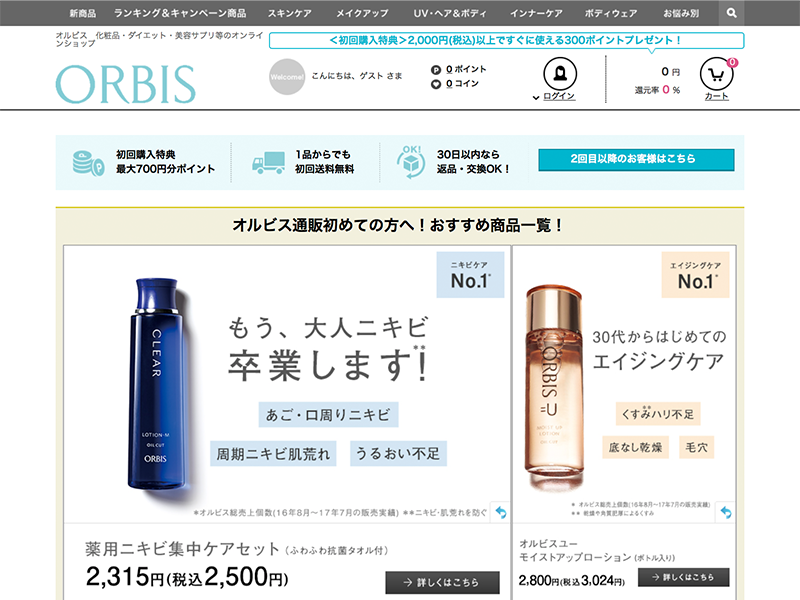Click the 周期ニキビ肌荒れ tag
This screenshot has height=600, width=800.
(273, 454)
